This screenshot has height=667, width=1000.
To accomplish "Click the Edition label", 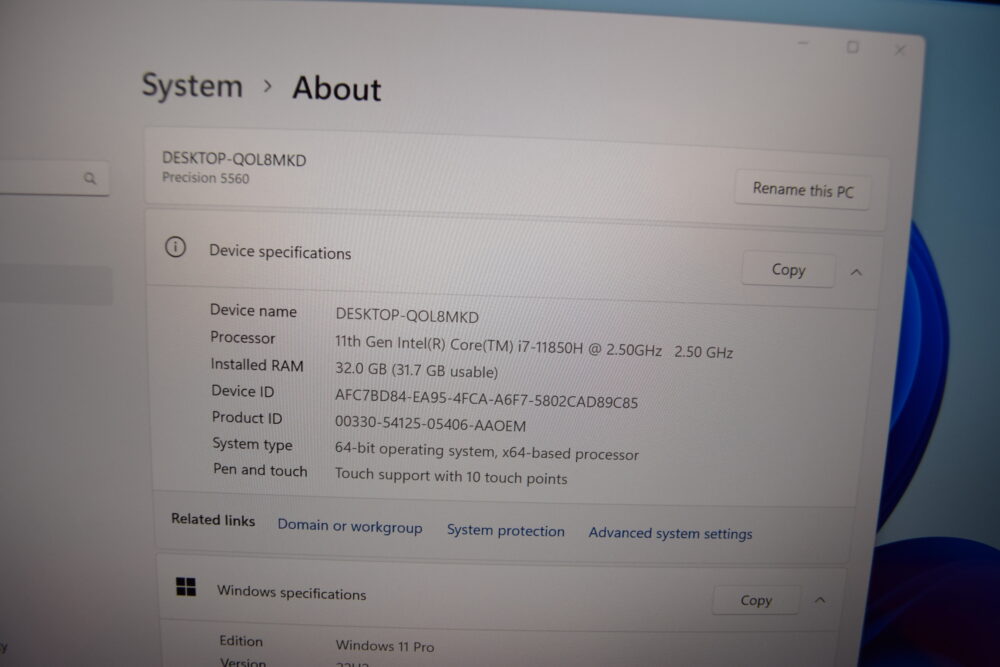I will coord(241,641).
